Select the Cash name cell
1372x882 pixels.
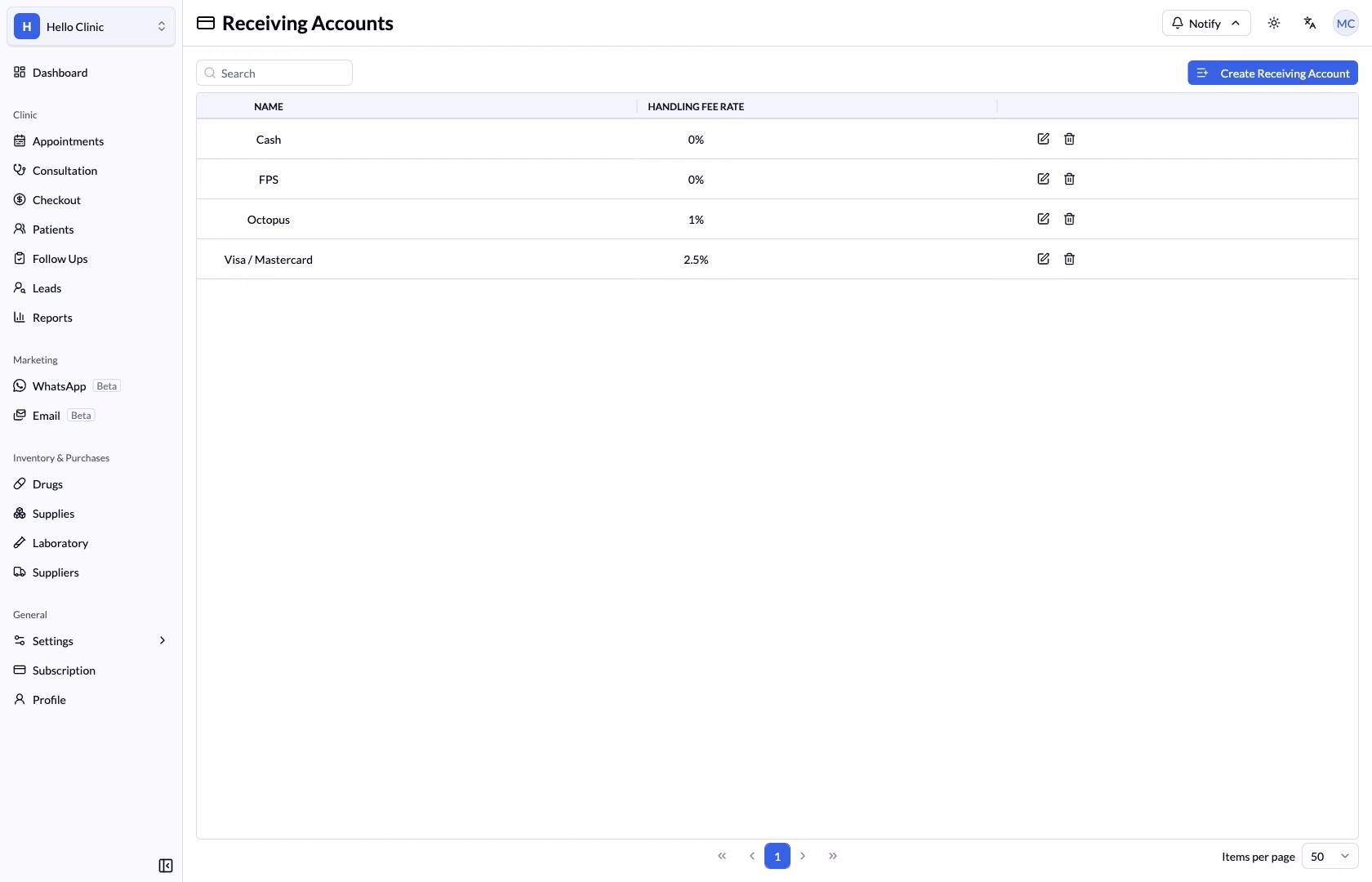[x=269, y=140]
